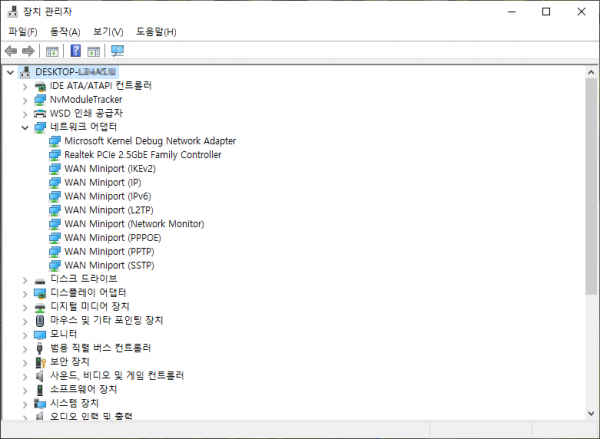This screenshot has width=600, height=439.
Task: Select the NvModuleTracker tree item
Action: coord(86,100)
